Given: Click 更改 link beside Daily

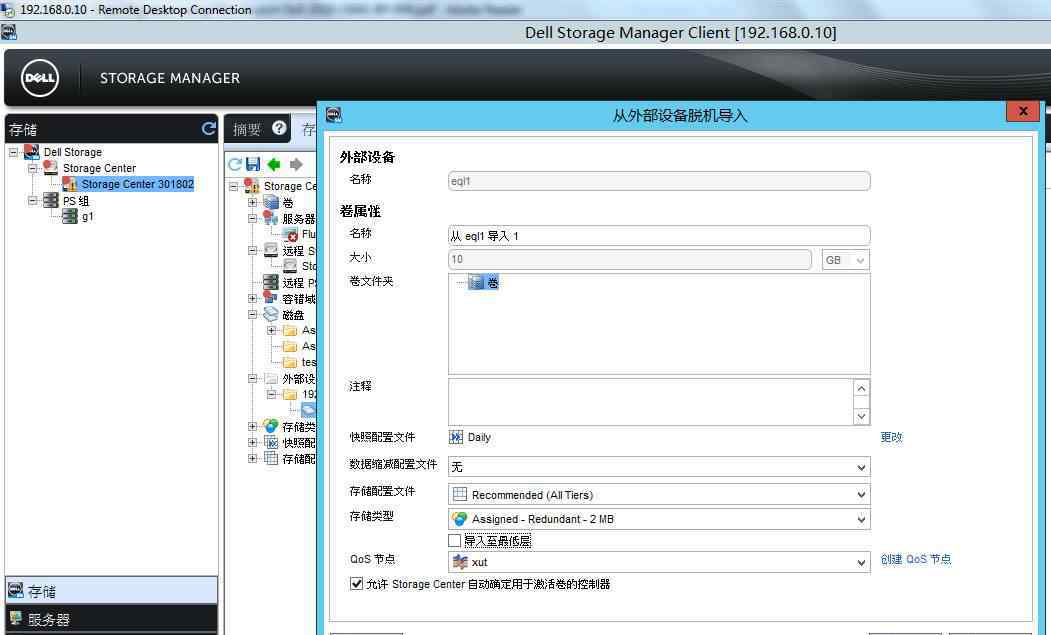Looking at the screenshot, I should coord(891,437).
